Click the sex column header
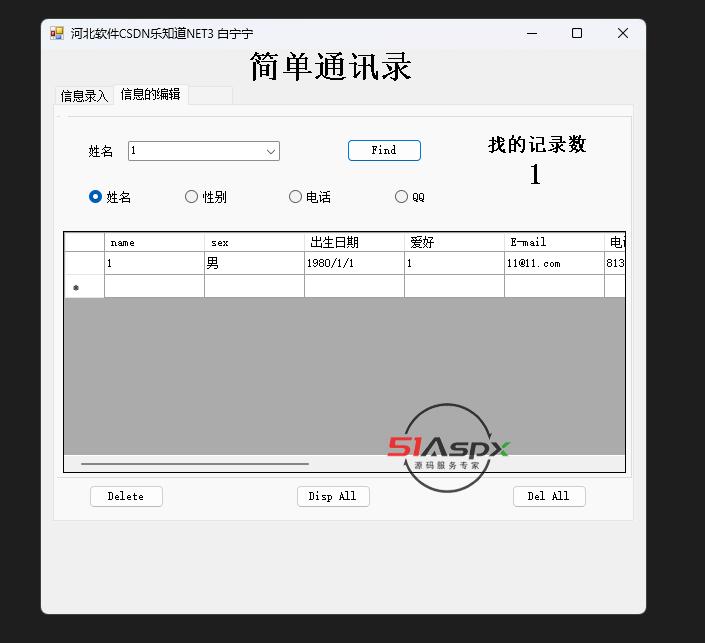This screenshot has height=643, width=705. tap(254, 242)
